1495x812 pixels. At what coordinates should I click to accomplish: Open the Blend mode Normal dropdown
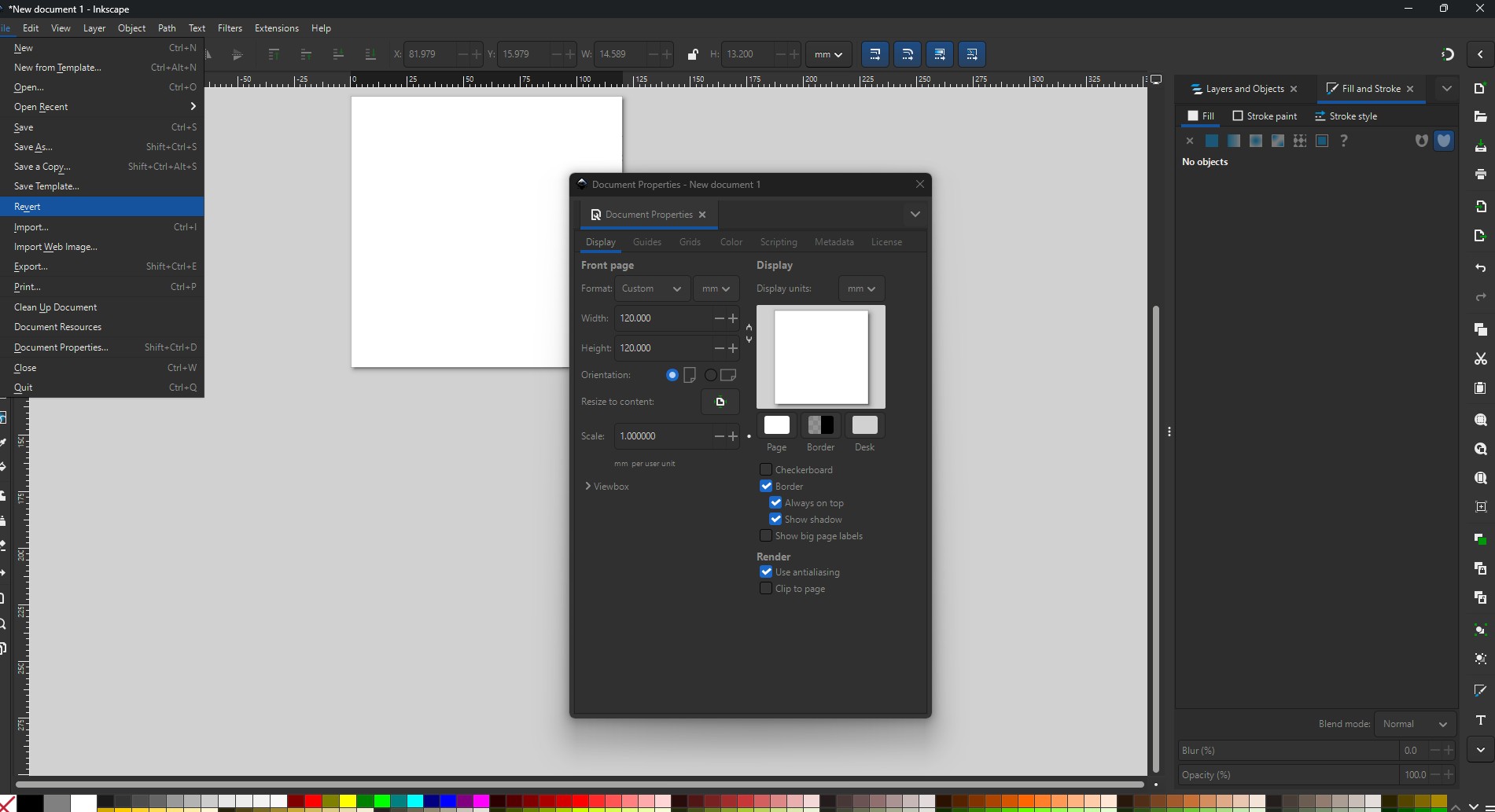1414,724
